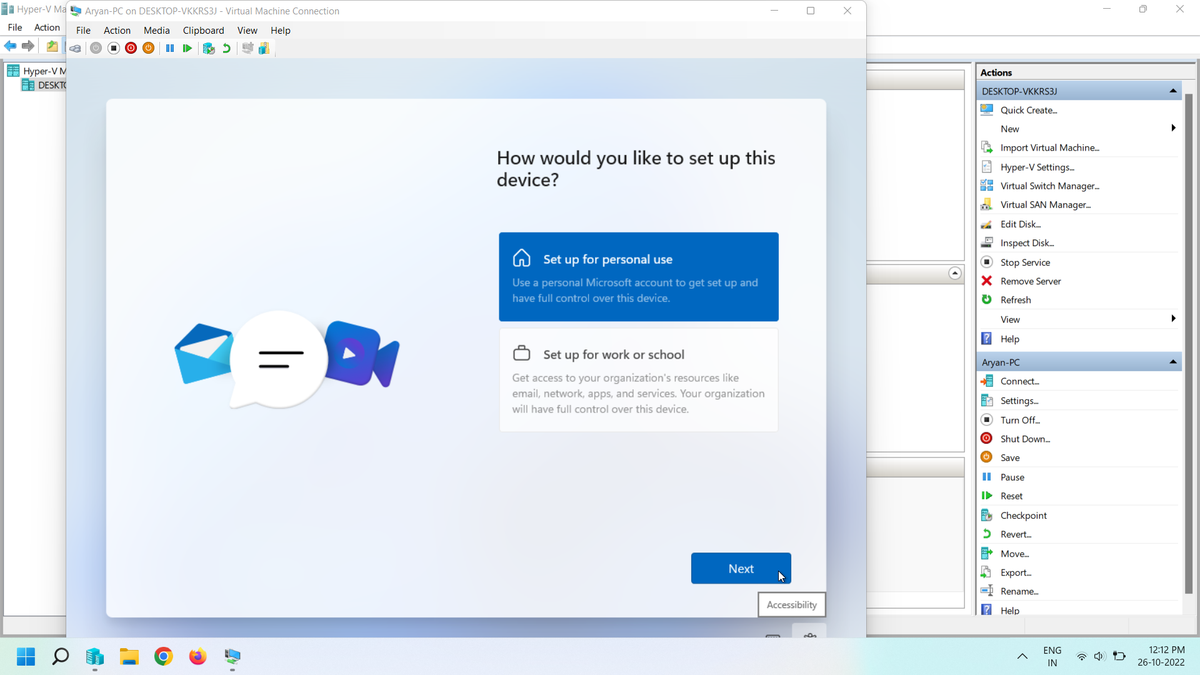Image resolution: width=1200 pixels, height=675 pixels.
Task: Open Firefox from taskbar
Action: [x=198, y=657]
